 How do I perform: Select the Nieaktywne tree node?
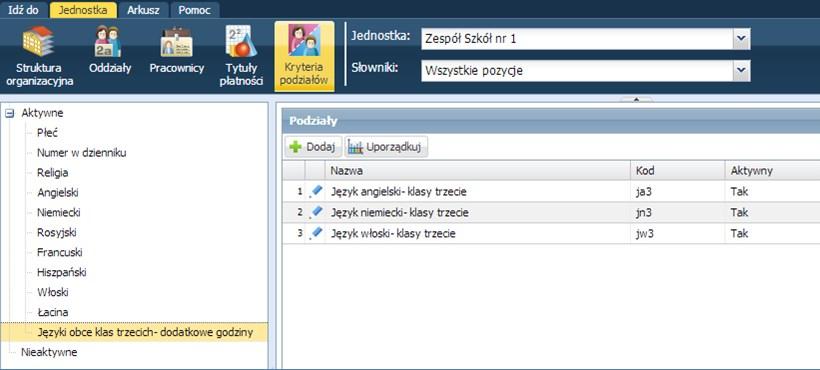pos(49,352)
